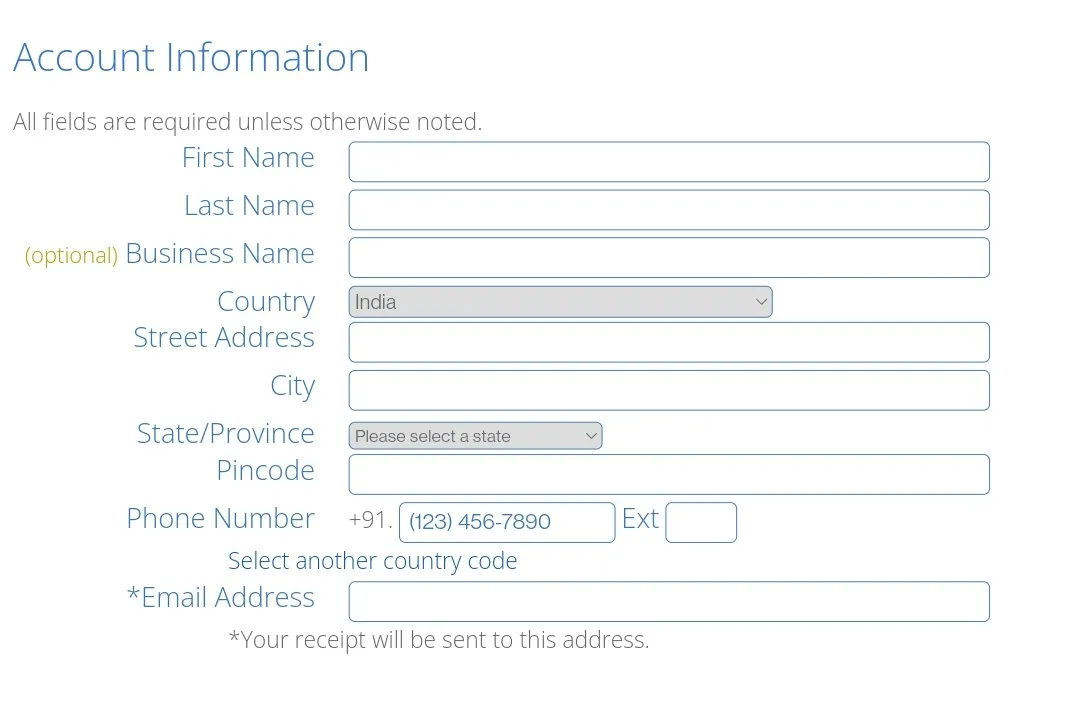Focus the Pincode input field
Screen dimensions: 1080x726
[669, 475]
